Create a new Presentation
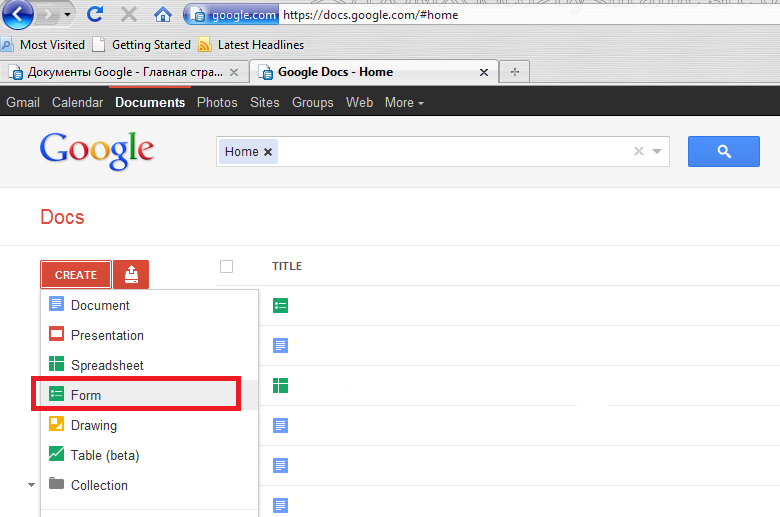780x517 pixels. click(x=149, y=335)
